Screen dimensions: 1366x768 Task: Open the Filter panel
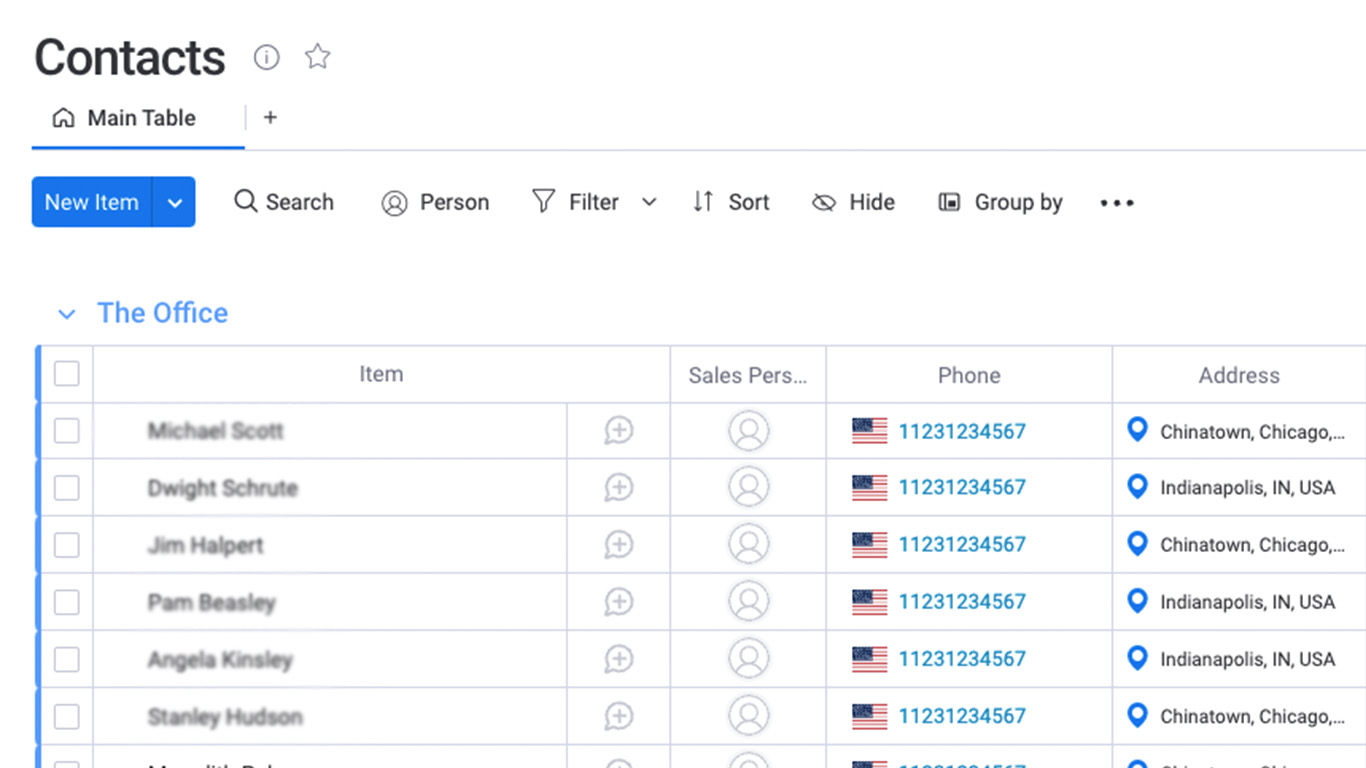[575, 202]
